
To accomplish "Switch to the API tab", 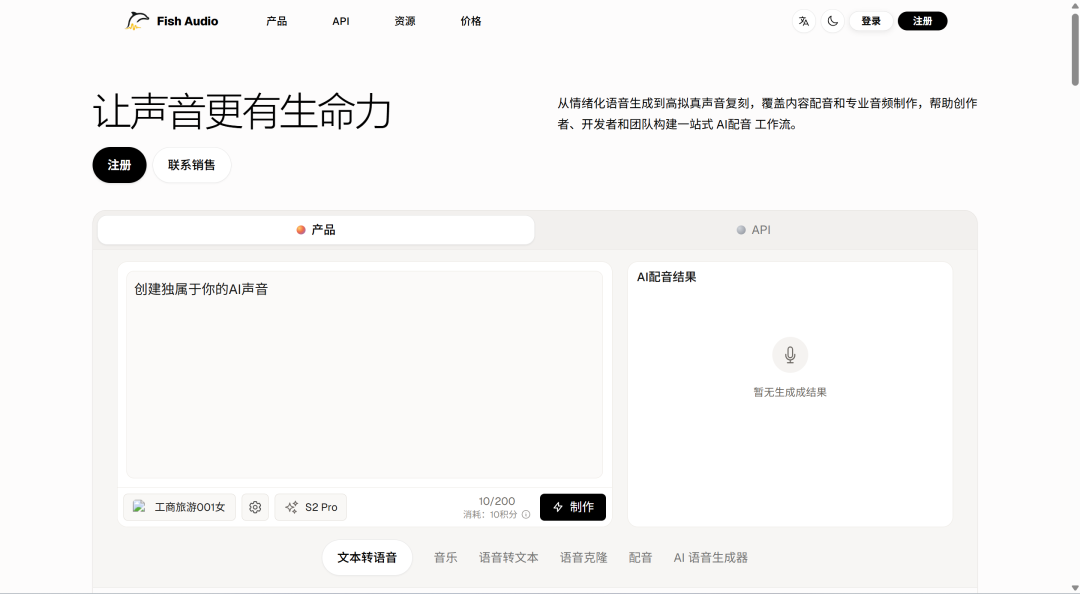I will [754, 230].
